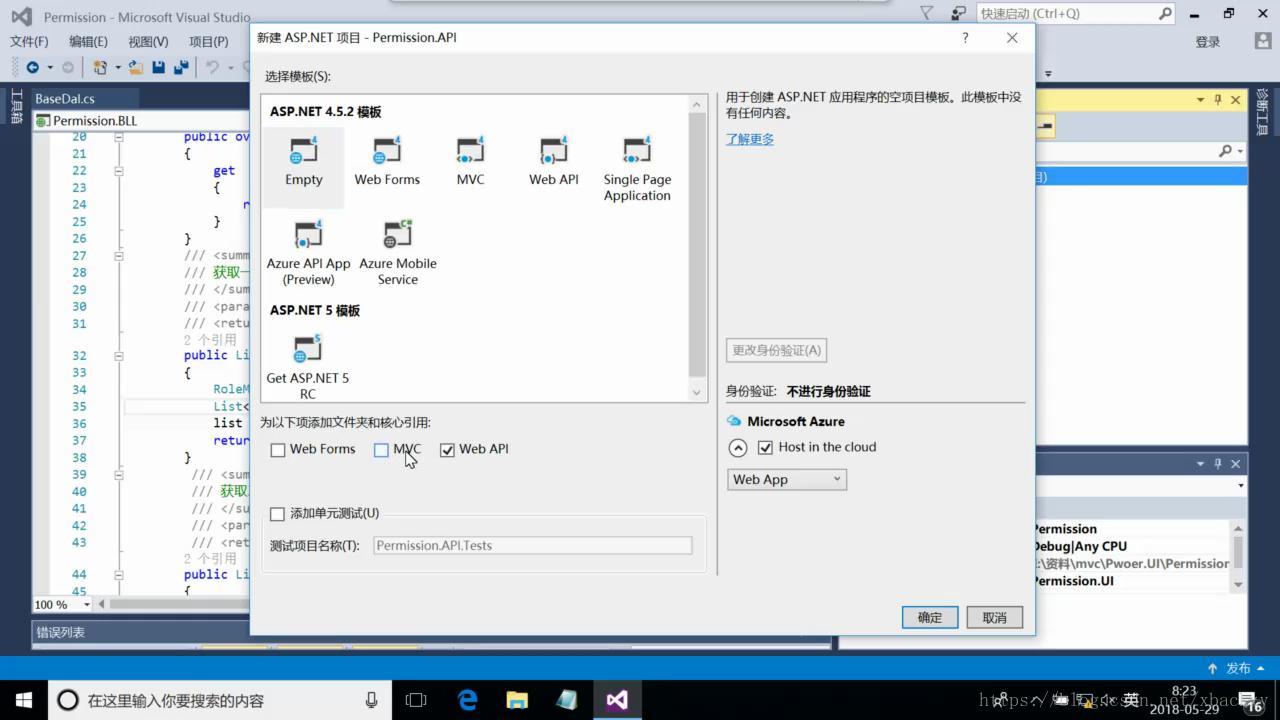
Task: Pick the Azure Mobile Service template
Action: [x=398, y=253]
